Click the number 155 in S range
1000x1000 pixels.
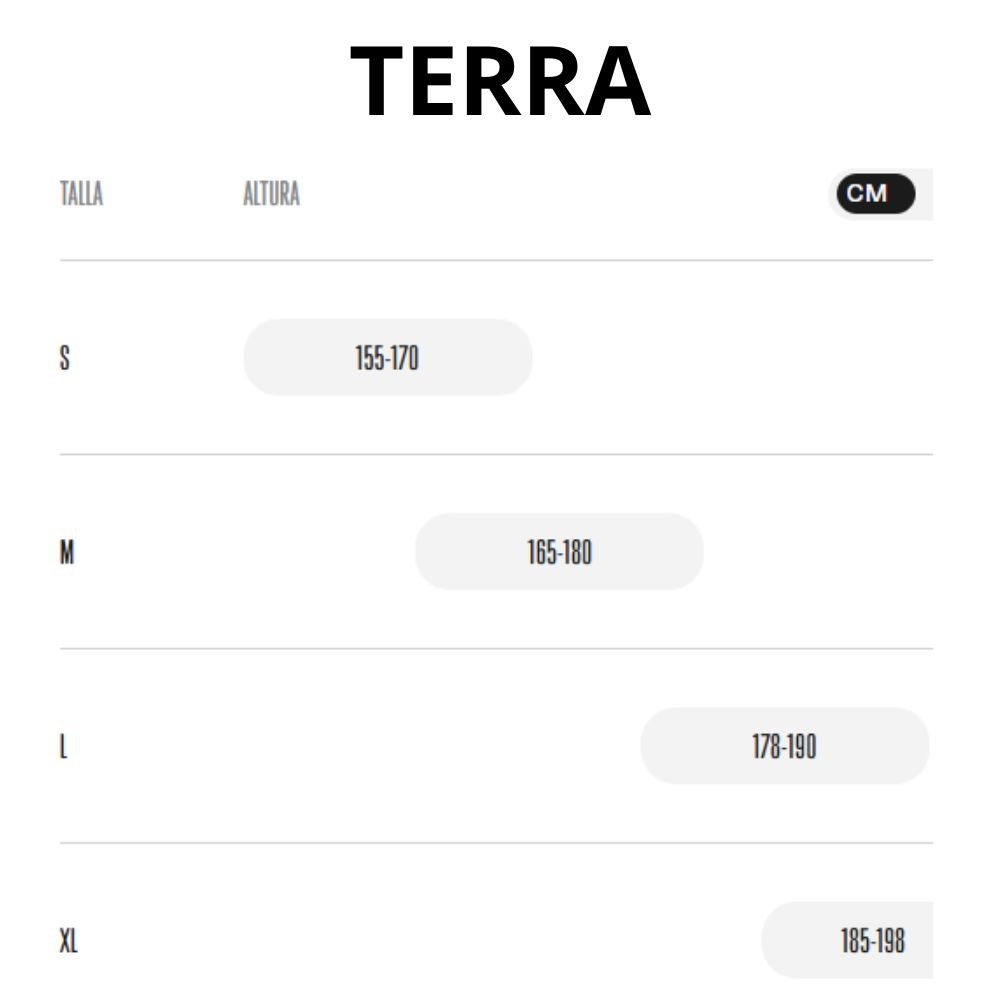[370, 358]
